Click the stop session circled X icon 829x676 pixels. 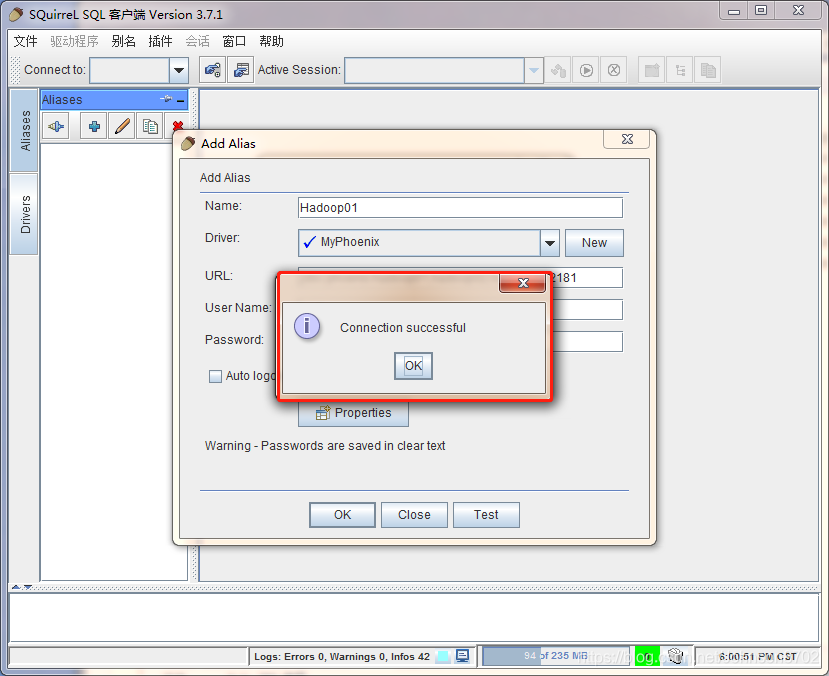click(614, 70)
